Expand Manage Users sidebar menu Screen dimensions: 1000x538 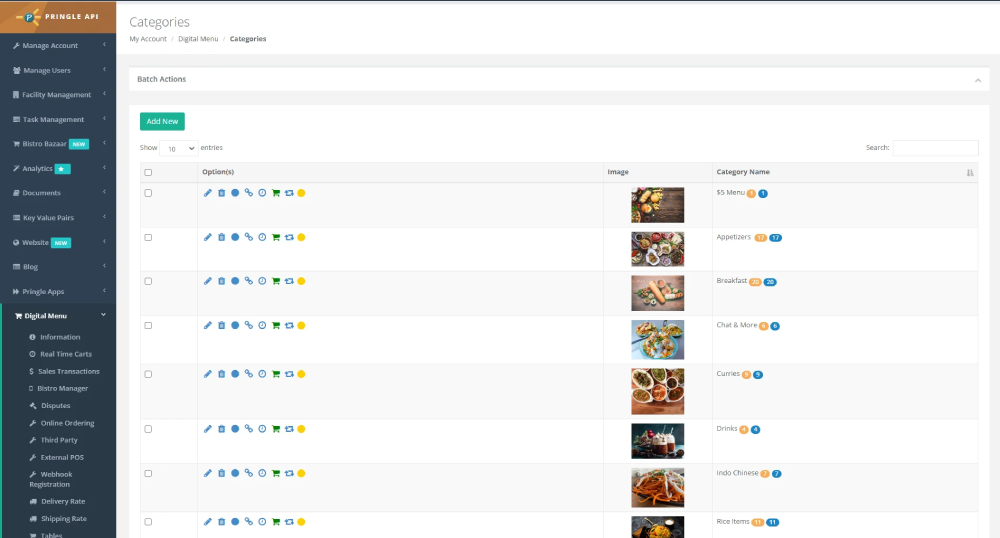tap(58, 70)
